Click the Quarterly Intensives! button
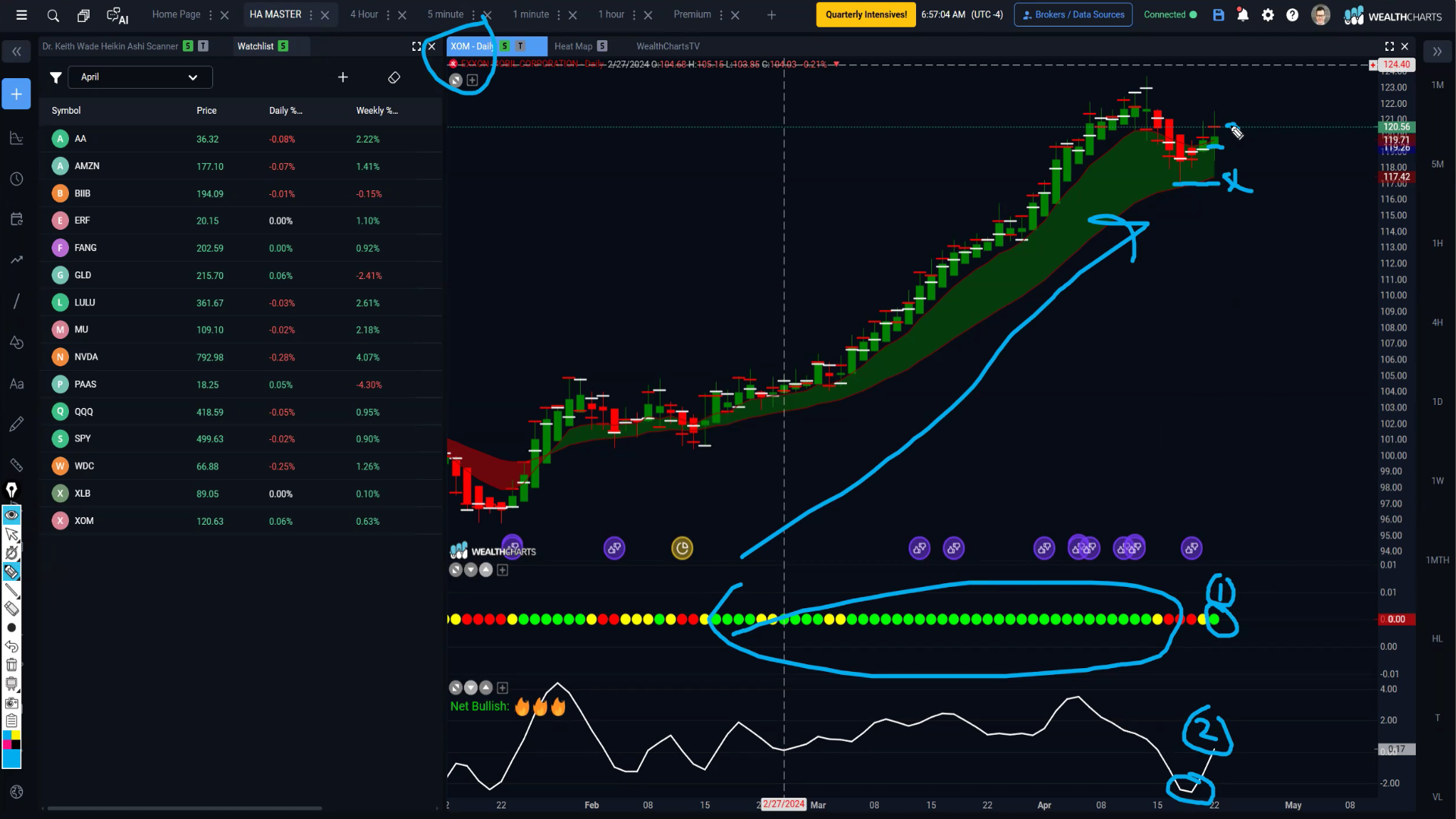Image resolution: width=1456 pixels, height=819 pixels. tap(866, 14)
